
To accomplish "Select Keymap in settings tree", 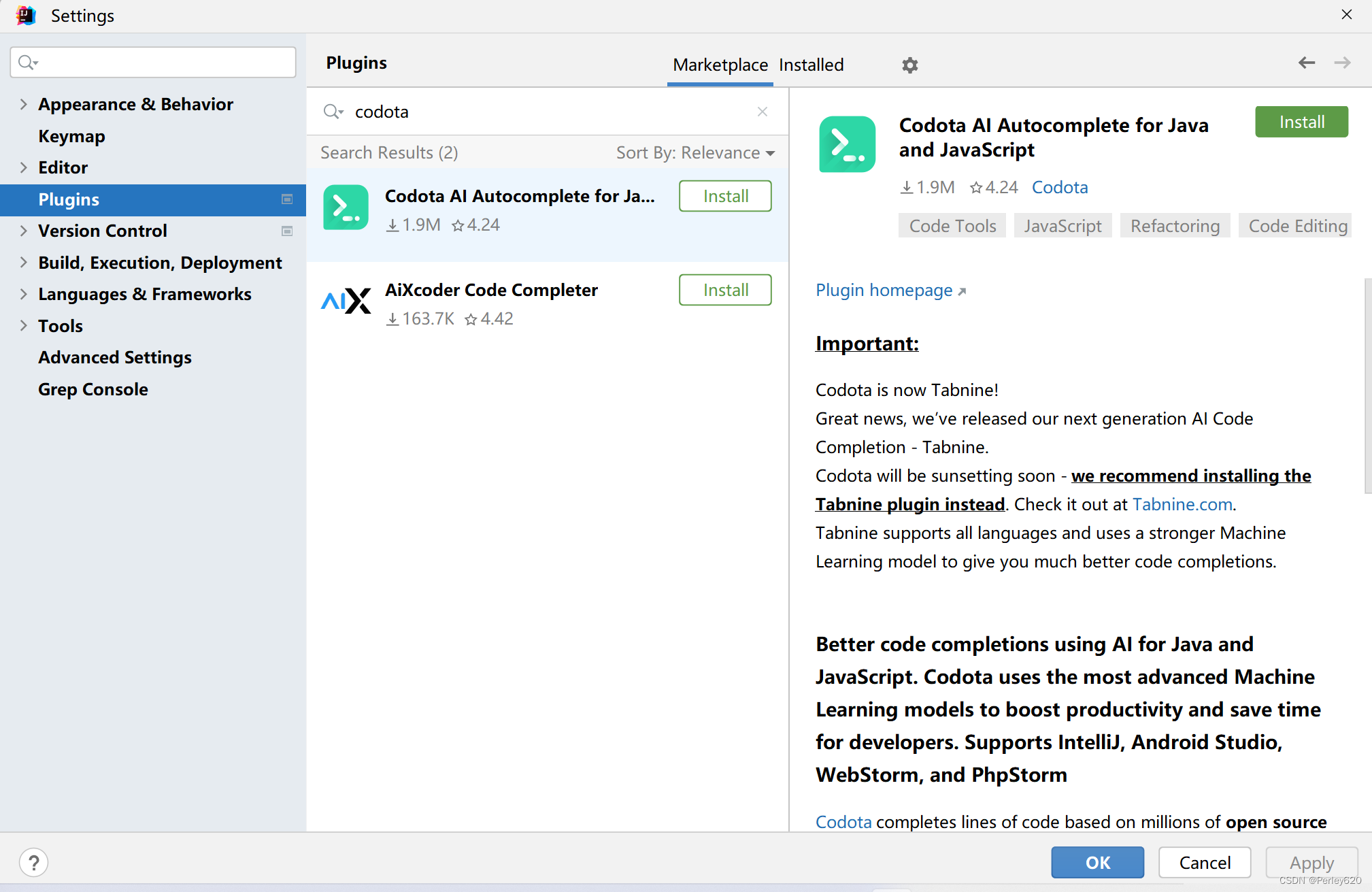I will click(71, 136).
